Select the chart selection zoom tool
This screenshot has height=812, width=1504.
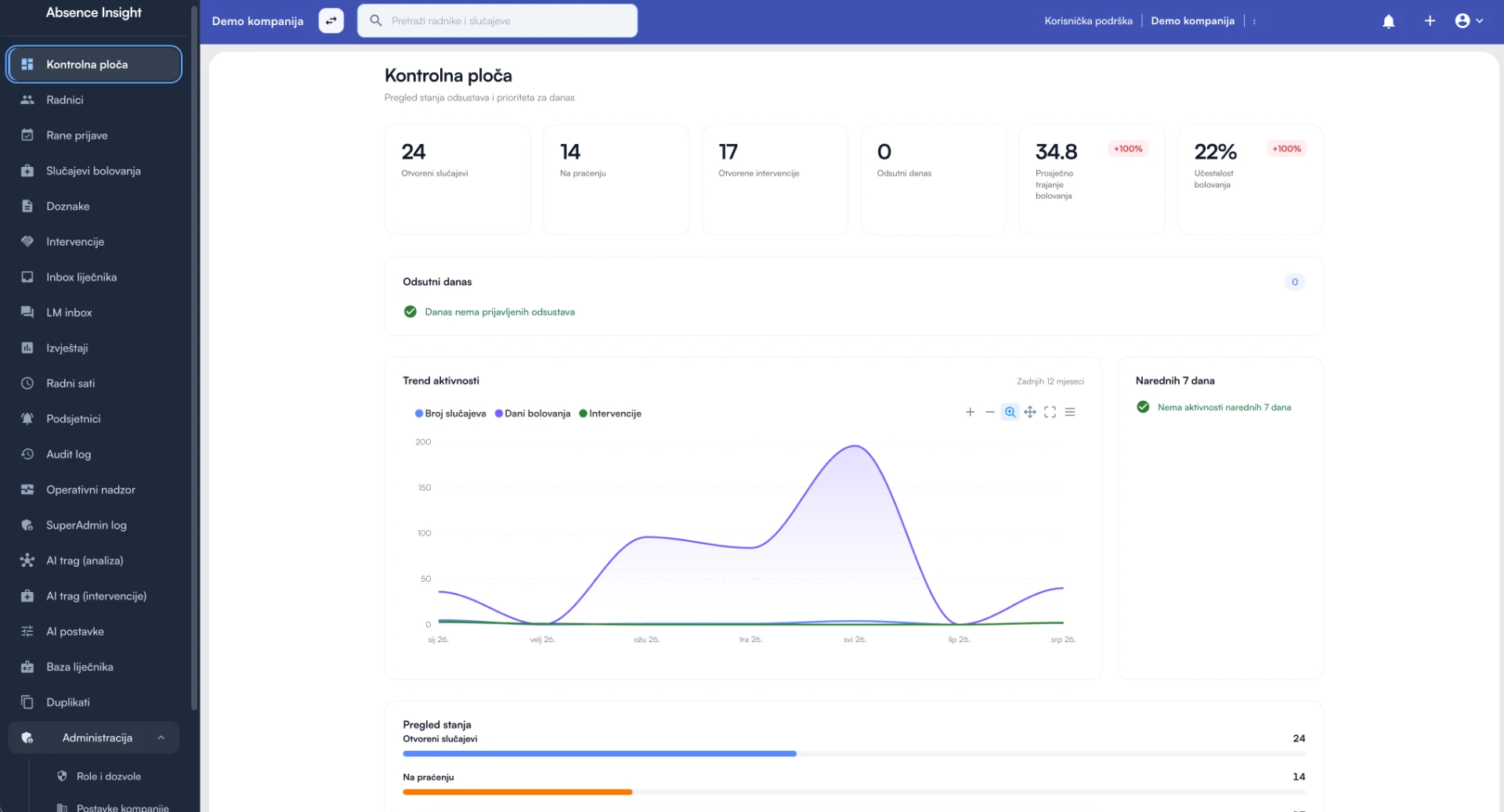pyautogui.click(x=1010, y=412)
